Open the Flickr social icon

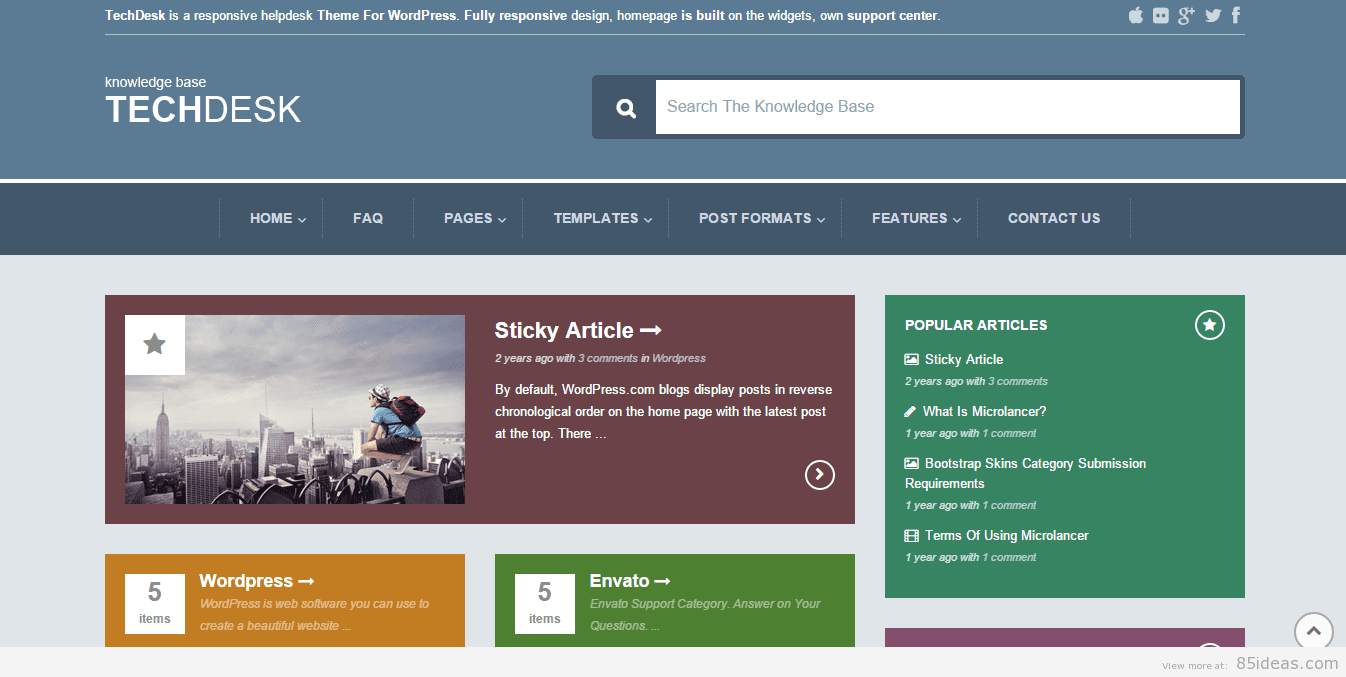click(x=1160, y=15)
